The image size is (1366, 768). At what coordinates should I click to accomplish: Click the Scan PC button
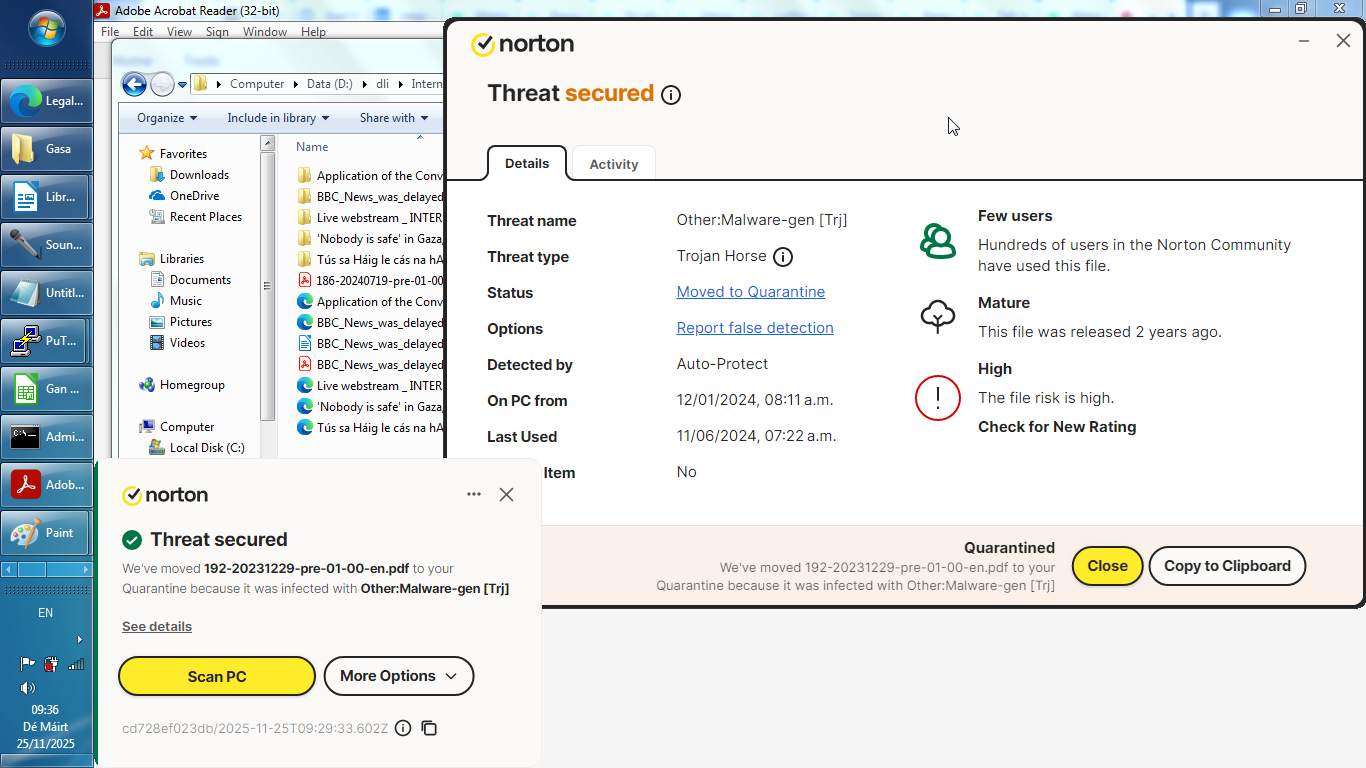(217, 676)
